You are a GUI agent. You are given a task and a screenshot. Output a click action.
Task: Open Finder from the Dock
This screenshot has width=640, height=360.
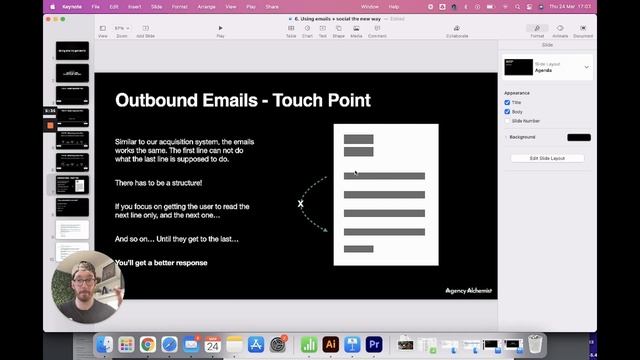coord(105,344)
